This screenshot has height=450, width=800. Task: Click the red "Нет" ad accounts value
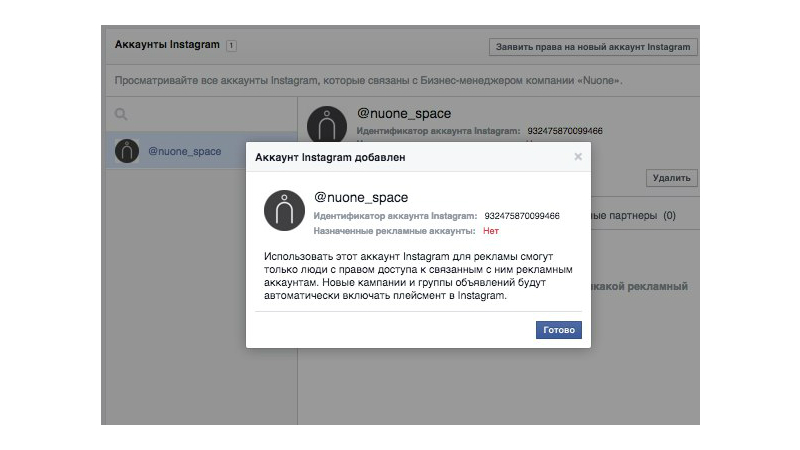491,231
